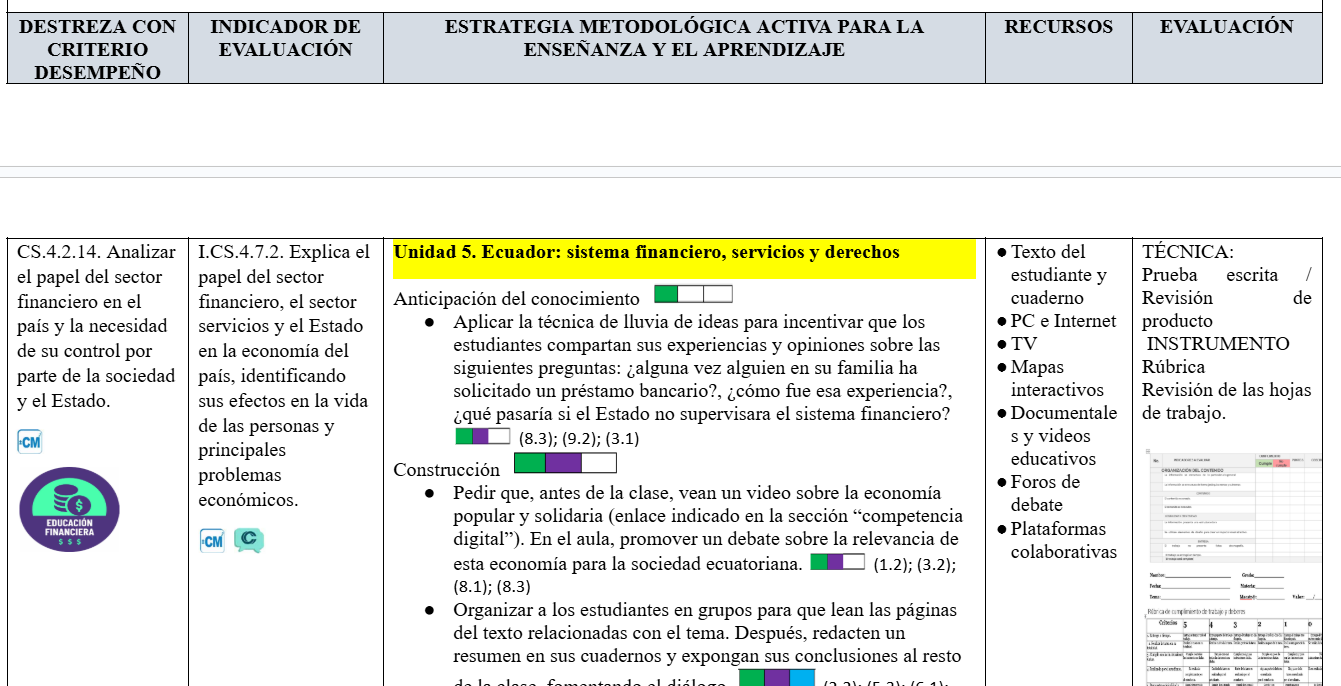Open the Organización del contenido rubric thumbnail

1236,506
